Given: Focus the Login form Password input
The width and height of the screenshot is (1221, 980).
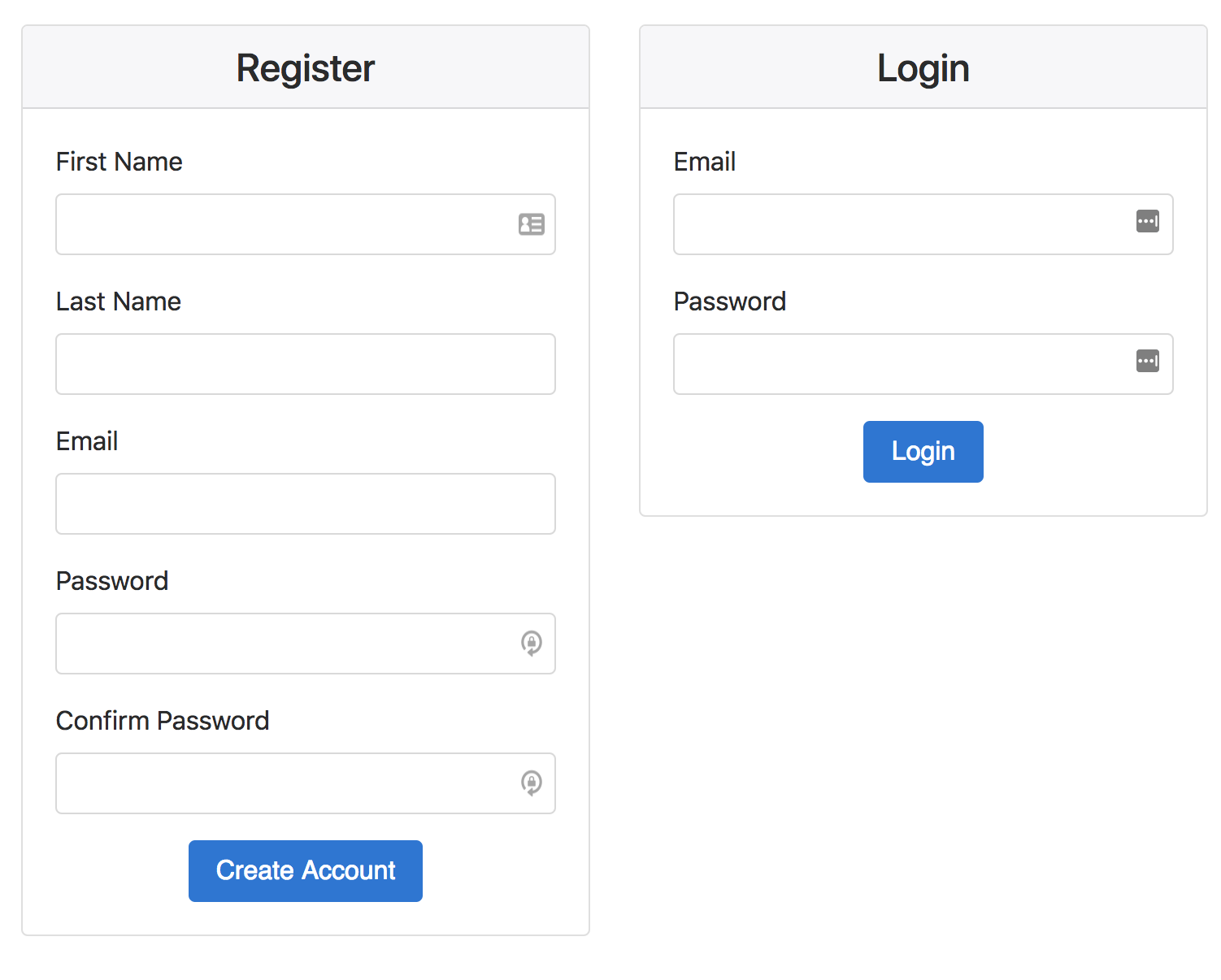Looking at the screenshot, I should [923, 364].
